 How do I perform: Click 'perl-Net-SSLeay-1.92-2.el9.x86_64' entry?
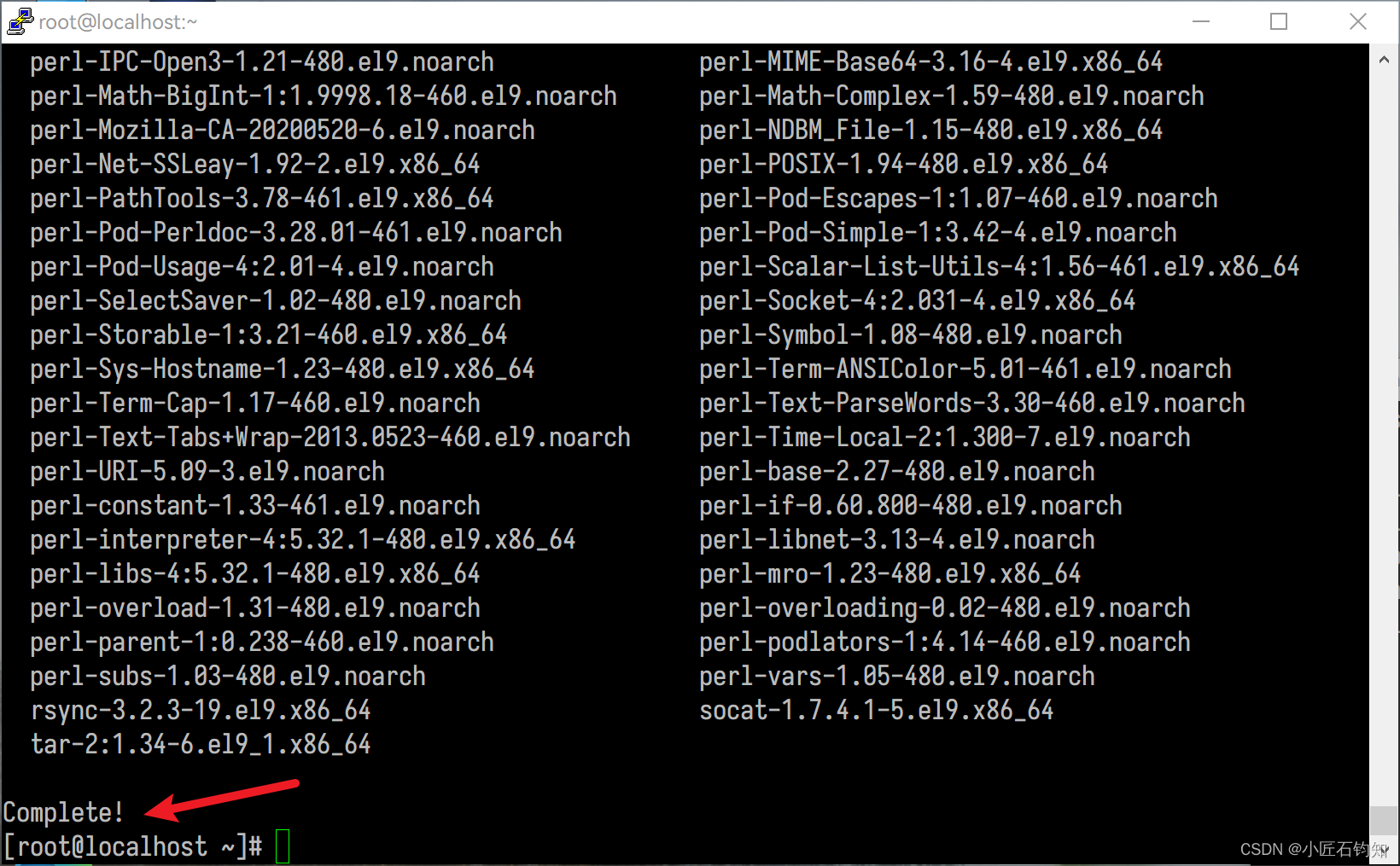[x=255, y=165]
